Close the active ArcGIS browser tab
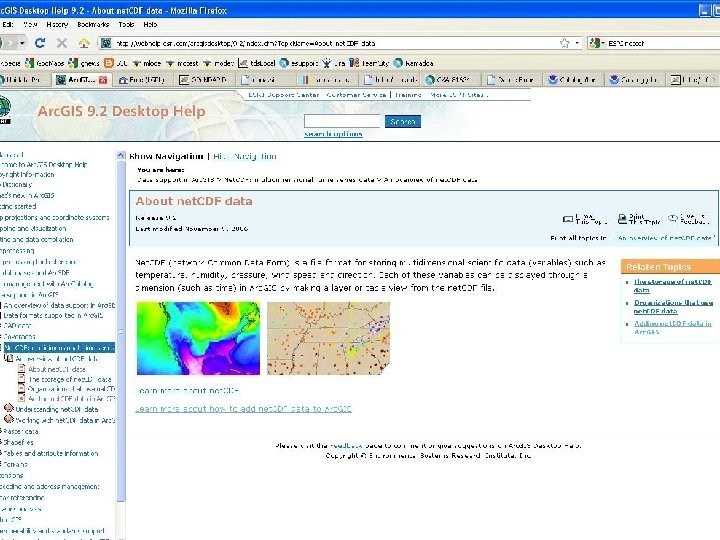This screenshot has width=720, height=540. [103, 80]
